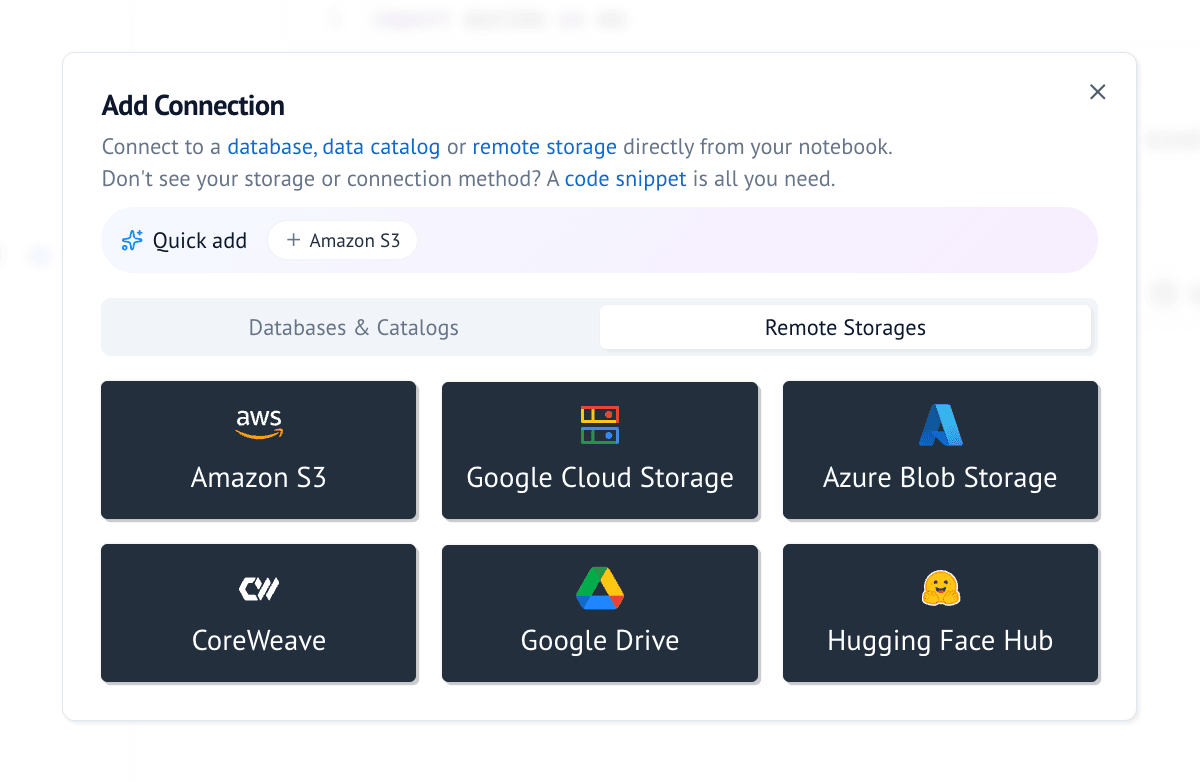Select the Azure Blob Storage card label
The height and width of the screenshot is (782, 1200).
[940, 477]
